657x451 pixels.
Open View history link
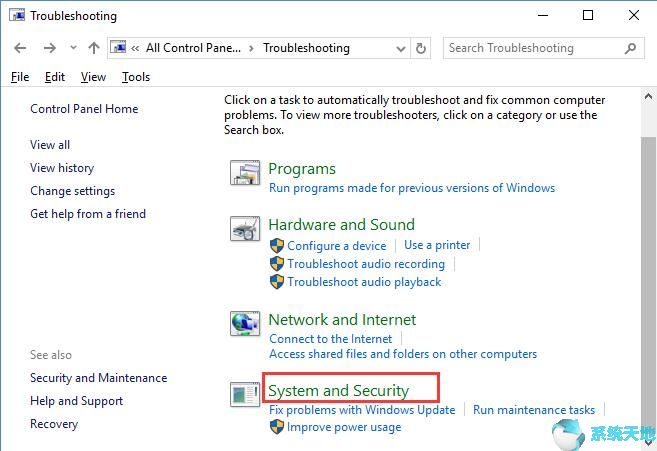tap(62, 168)
